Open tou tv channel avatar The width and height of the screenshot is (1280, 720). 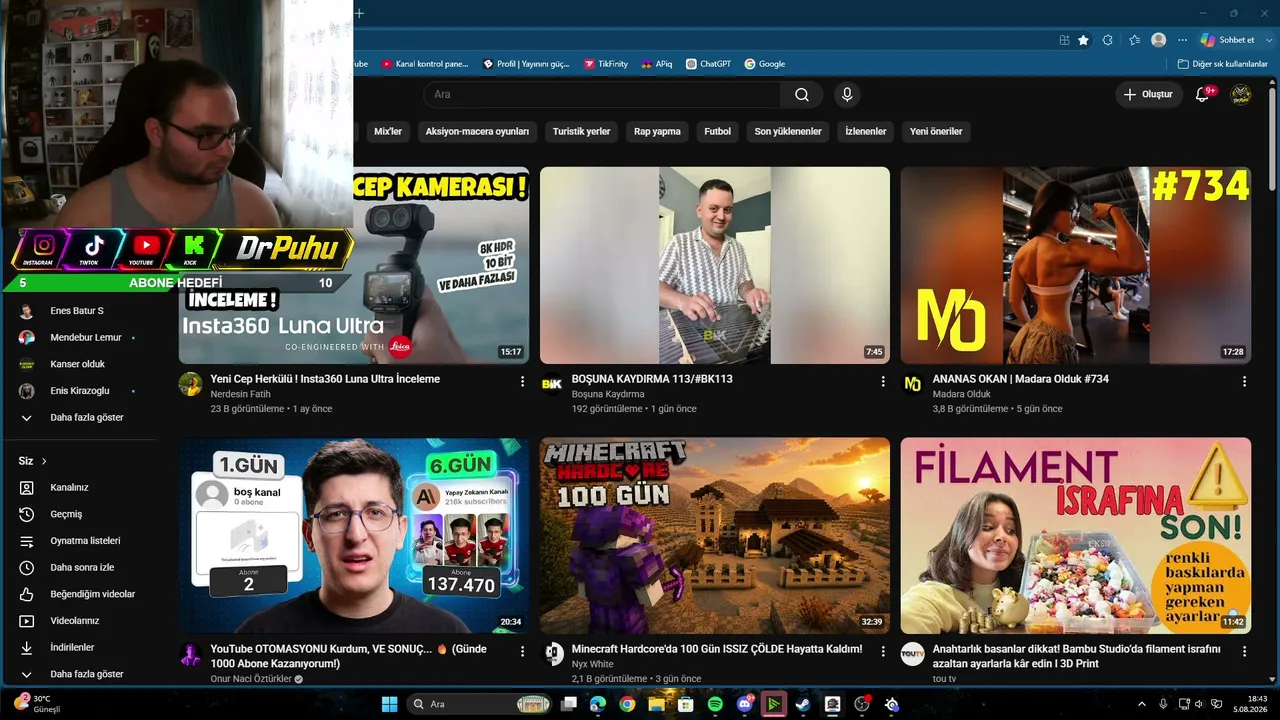click(x=912, y=654)
